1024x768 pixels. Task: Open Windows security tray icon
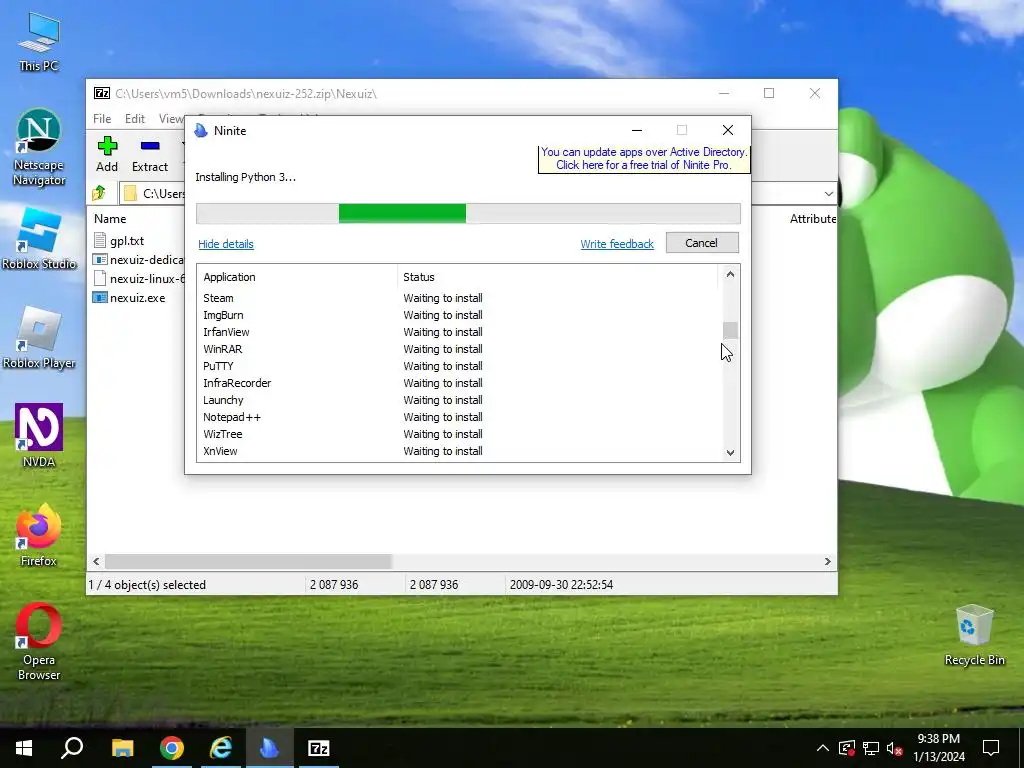point(846,748)
